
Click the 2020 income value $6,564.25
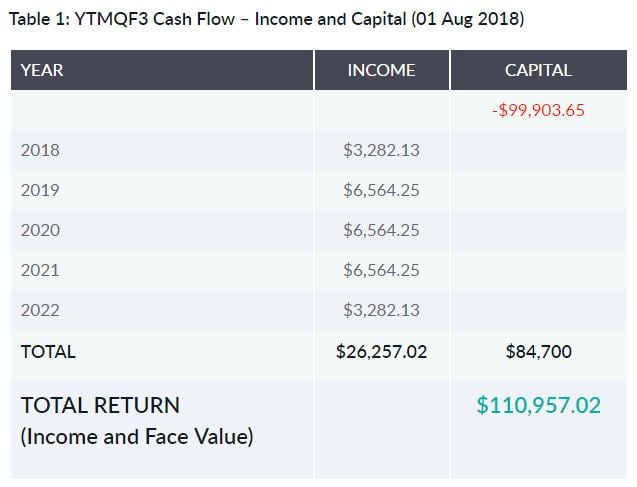(x=381, y=230)
